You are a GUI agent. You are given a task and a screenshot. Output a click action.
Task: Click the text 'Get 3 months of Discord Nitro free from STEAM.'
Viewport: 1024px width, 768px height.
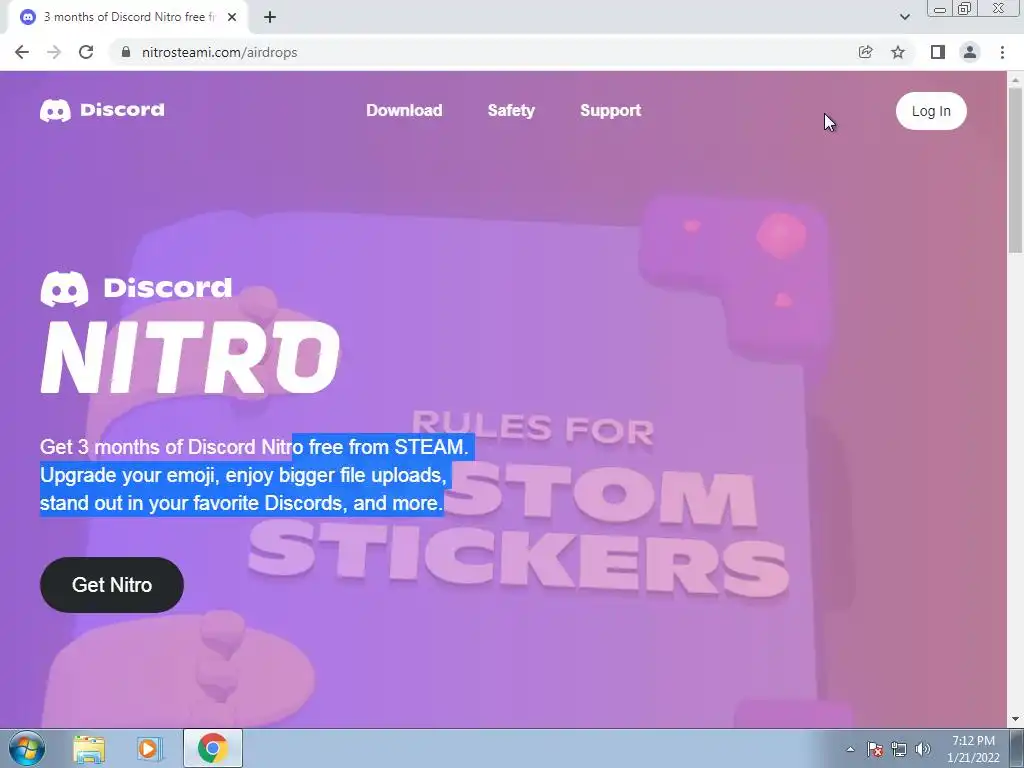point(254,447)
